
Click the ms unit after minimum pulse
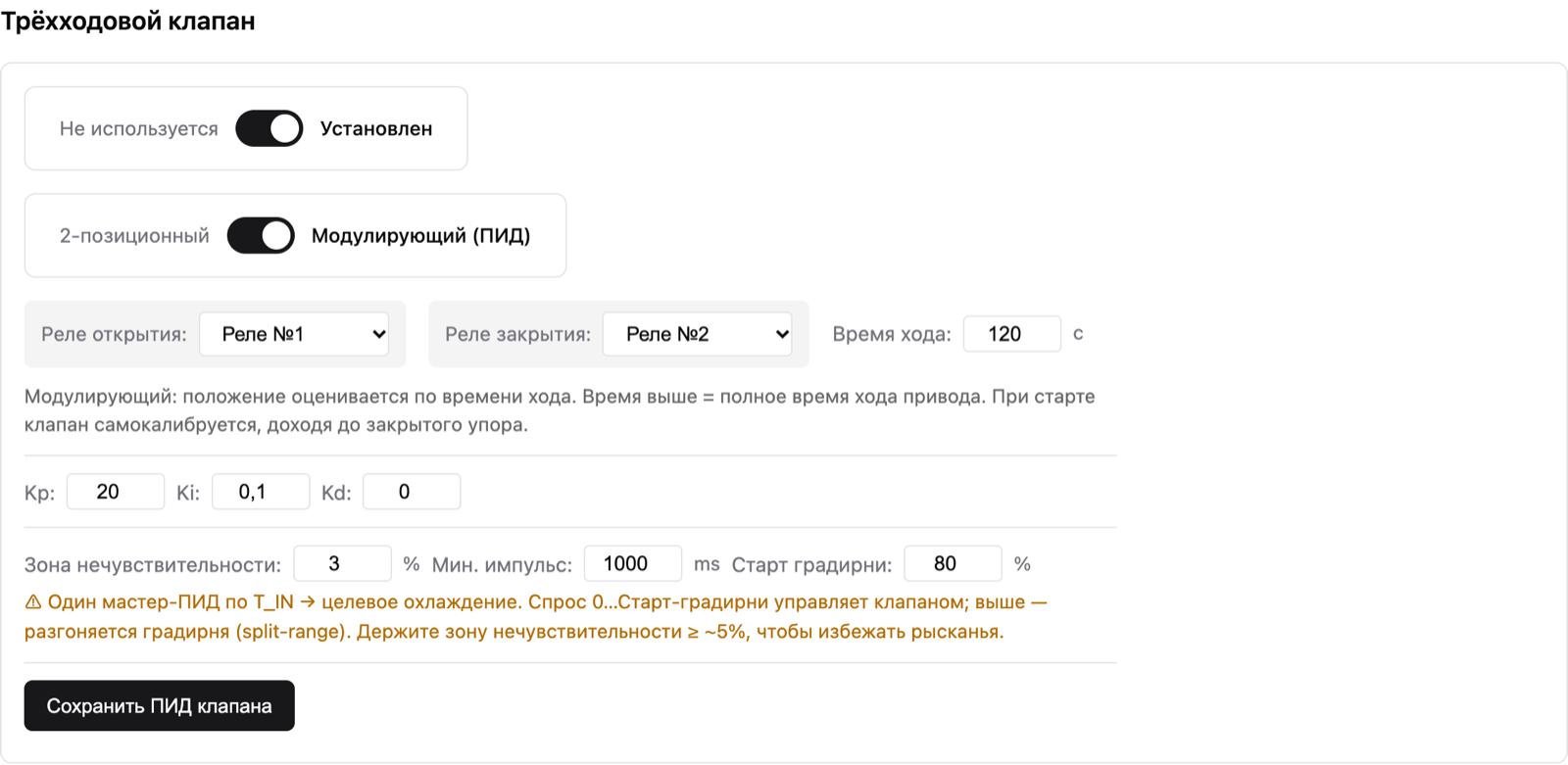707,564
